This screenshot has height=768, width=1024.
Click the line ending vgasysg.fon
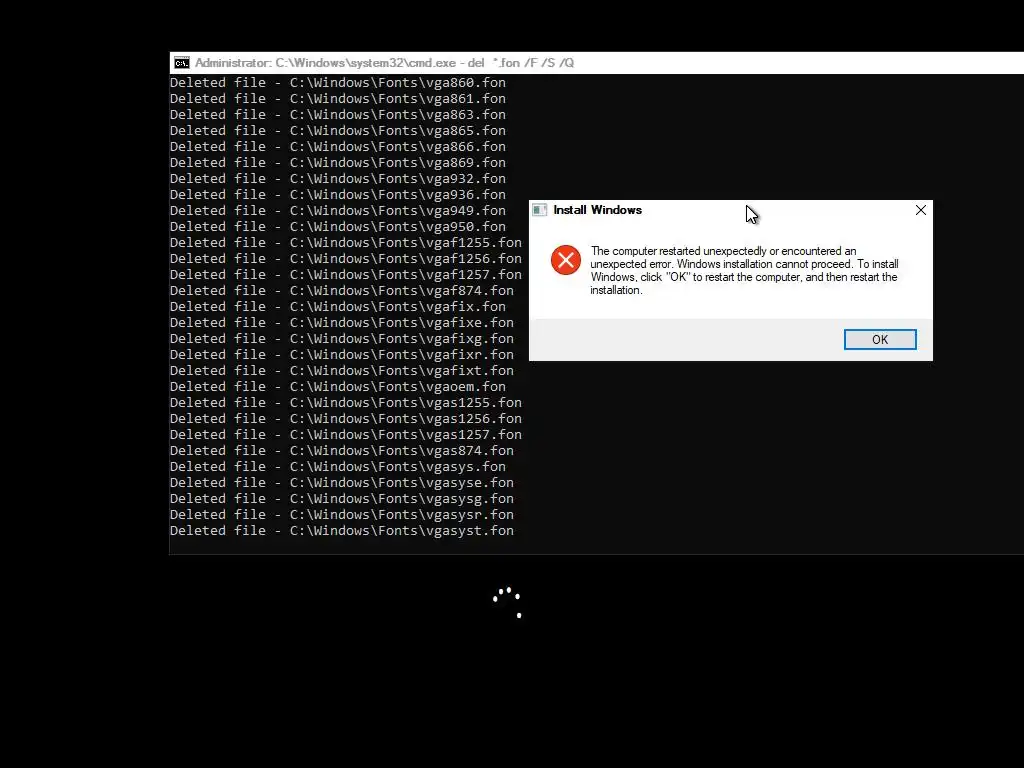click(x=342, y=498)
